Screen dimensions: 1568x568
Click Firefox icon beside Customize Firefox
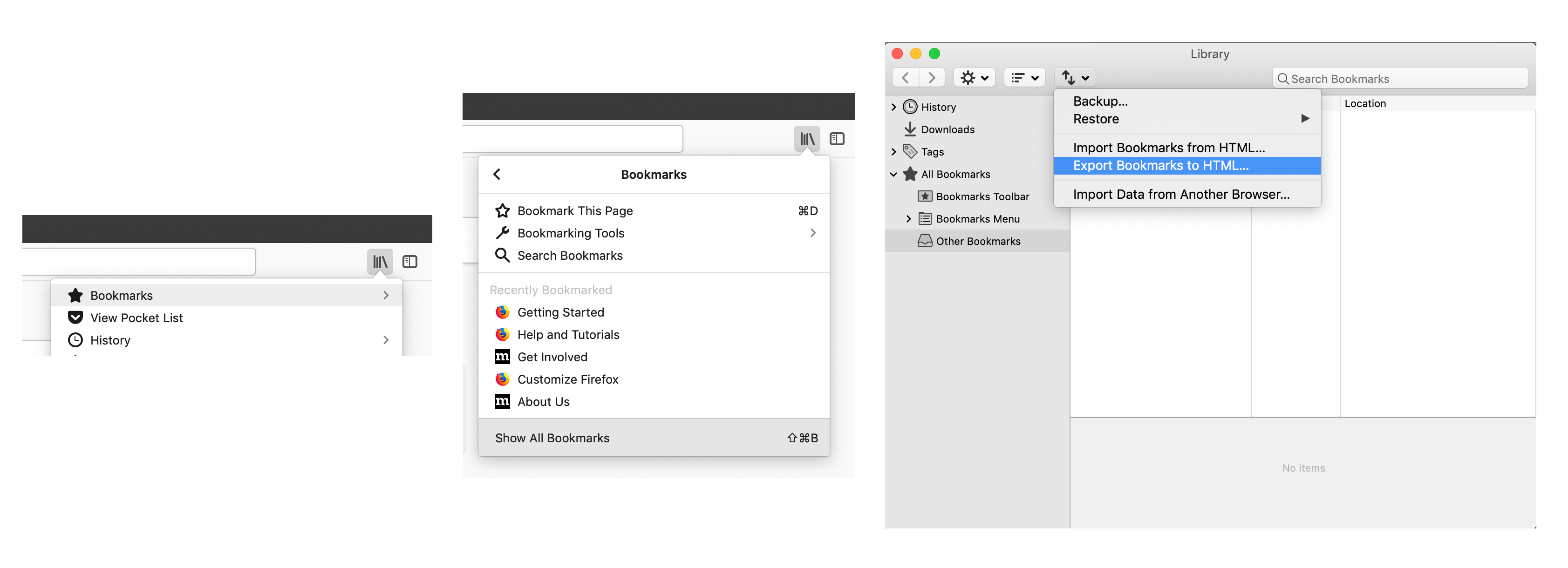coord(503,379)
